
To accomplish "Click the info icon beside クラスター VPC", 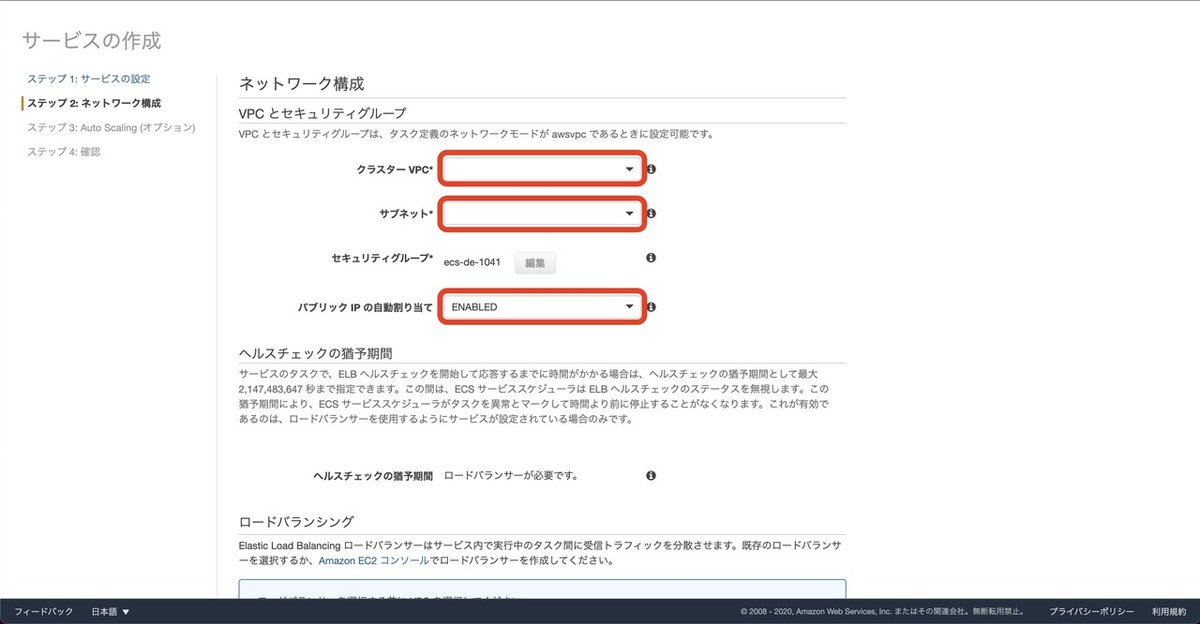I will point(651,170).
